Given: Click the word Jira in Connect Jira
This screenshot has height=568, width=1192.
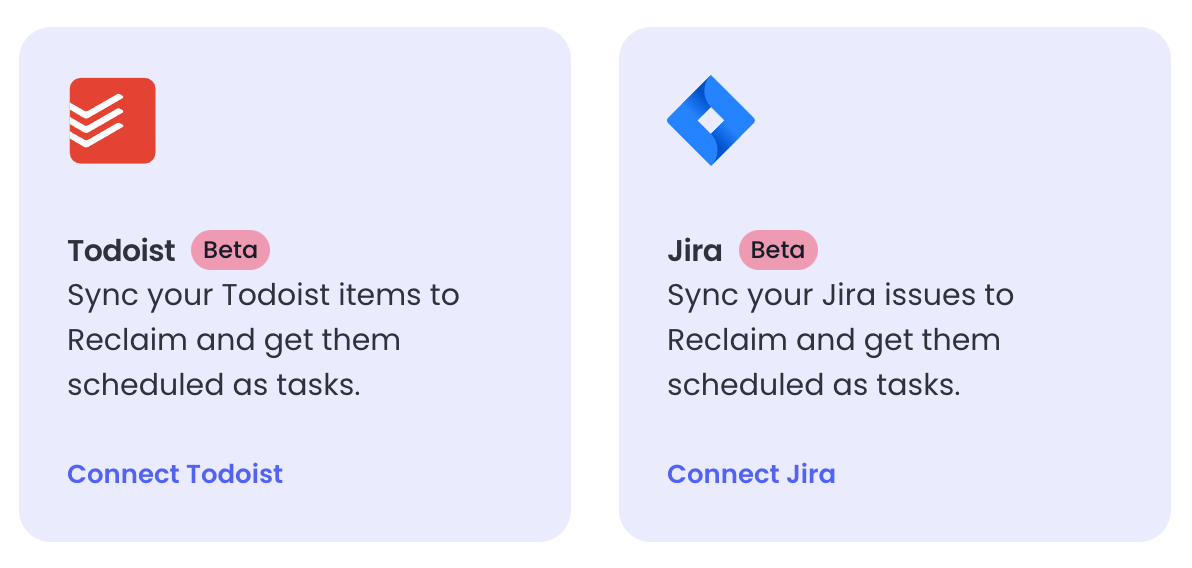Looking at the screenshot, I should tap(808, 474).
